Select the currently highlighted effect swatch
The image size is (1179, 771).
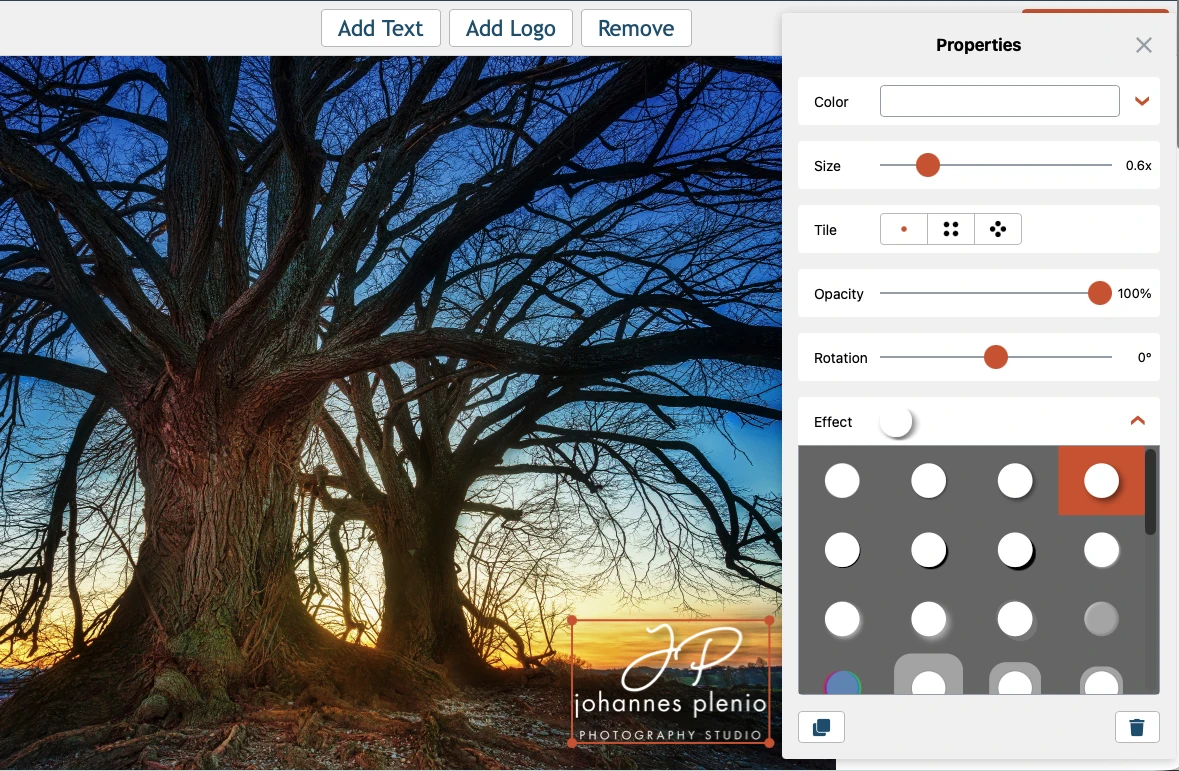1101,480
